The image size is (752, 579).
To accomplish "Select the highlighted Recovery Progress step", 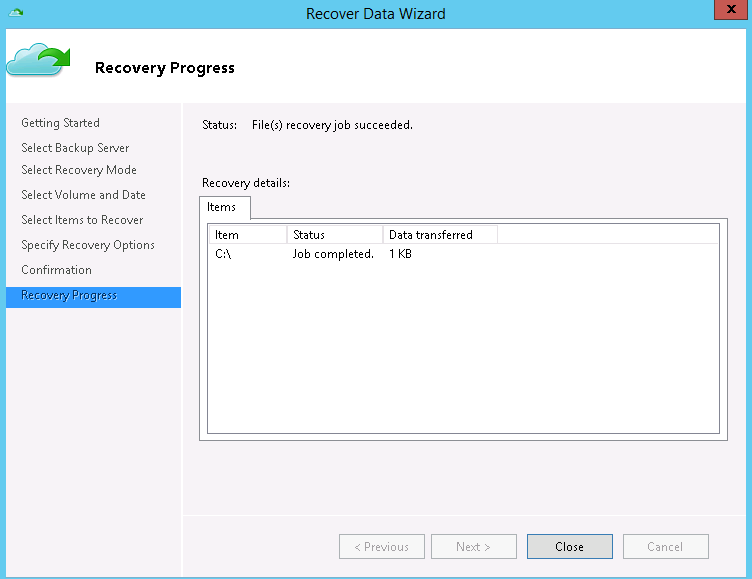I will click(x=94, y=297).
